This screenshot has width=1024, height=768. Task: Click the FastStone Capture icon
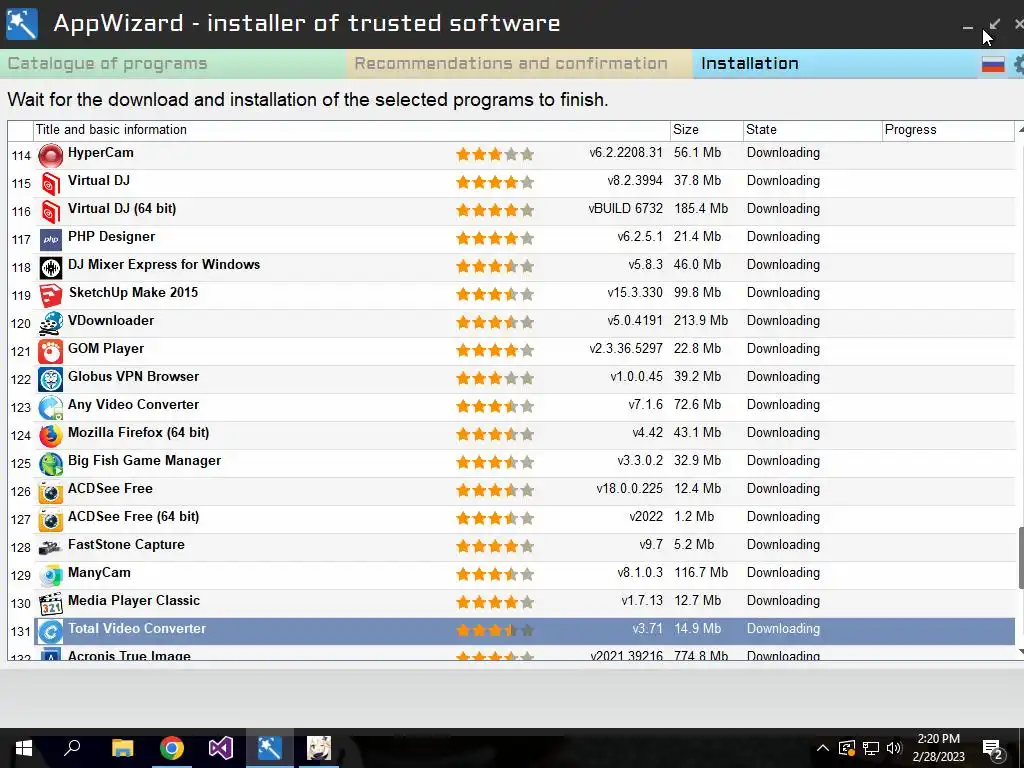point(50,547)
